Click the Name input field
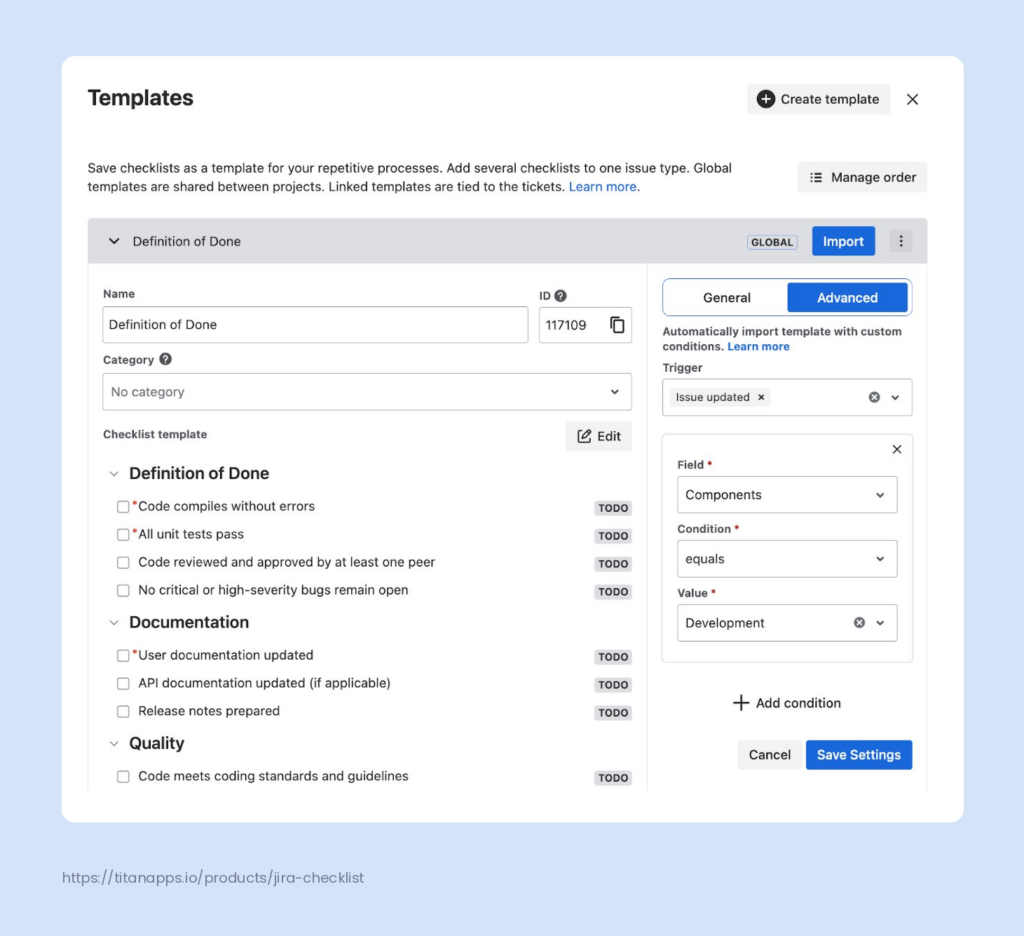This screenshot has height=936, width=1024. [x=315, y=325]
